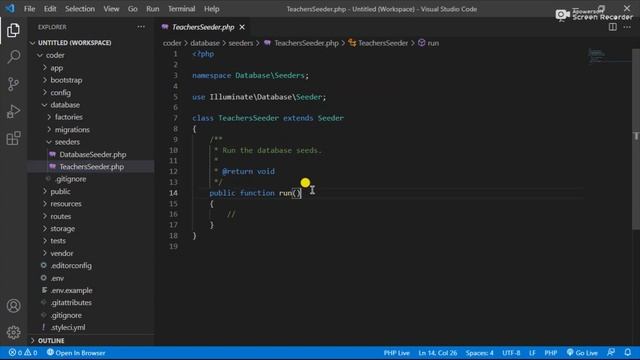Close the TeachersSeeder.php tab

pyautogui.click(x=242, y=27)
